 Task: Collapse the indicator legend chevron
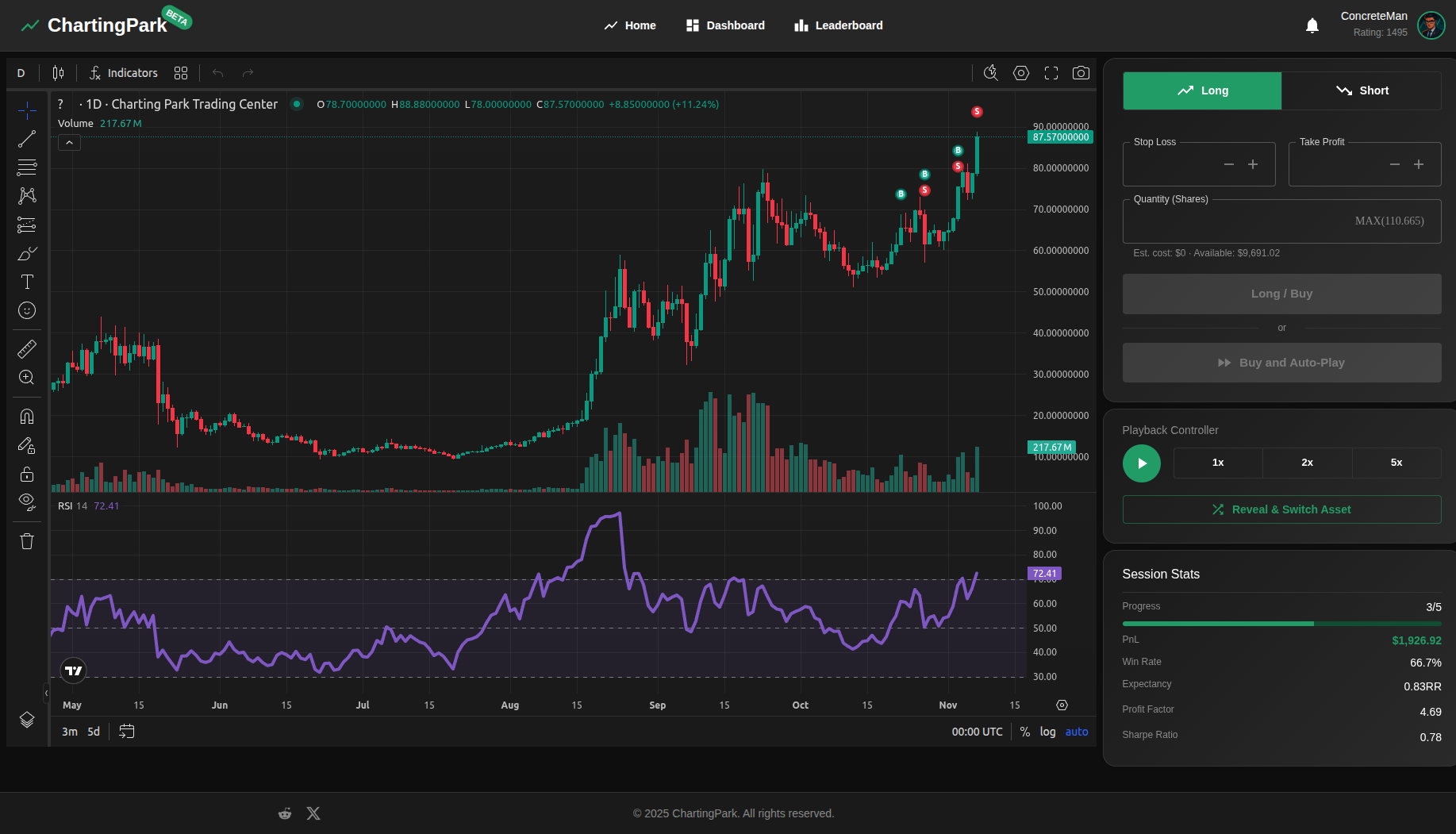(70, 143)
